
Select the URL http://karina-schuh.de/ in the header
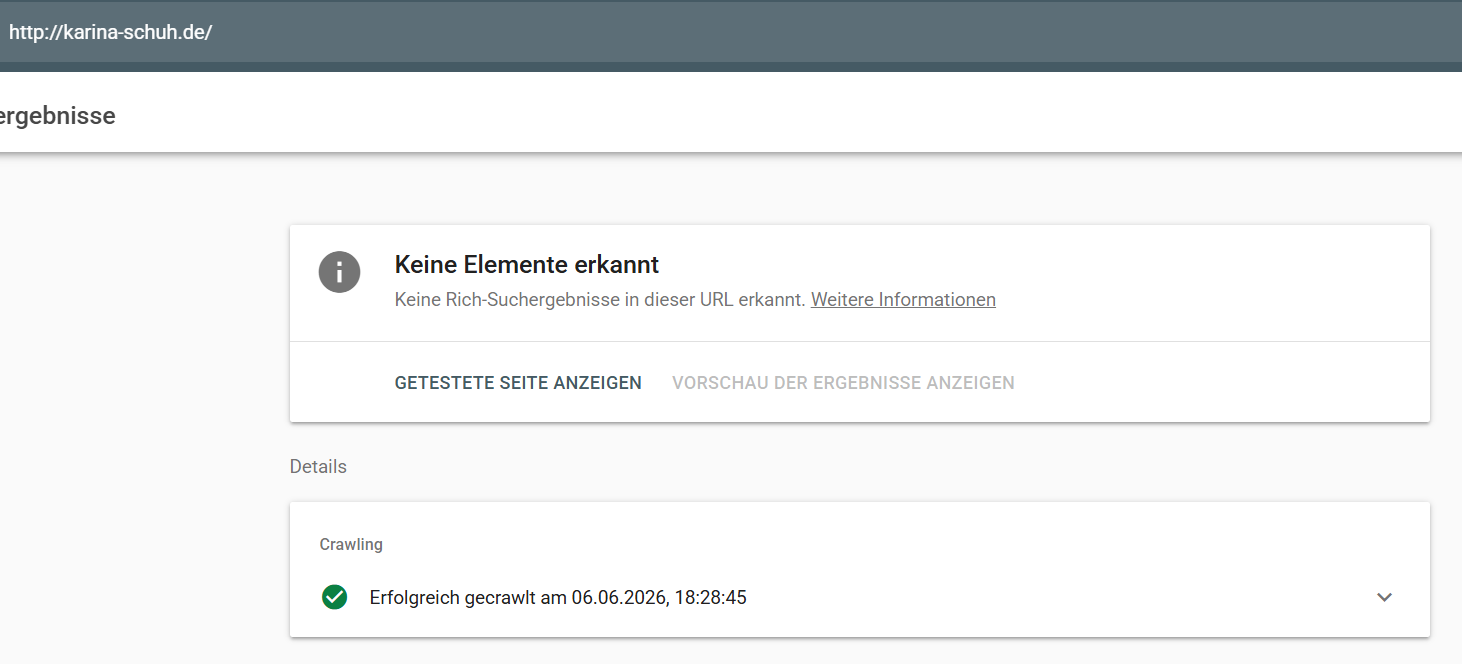tap(110, 32)
